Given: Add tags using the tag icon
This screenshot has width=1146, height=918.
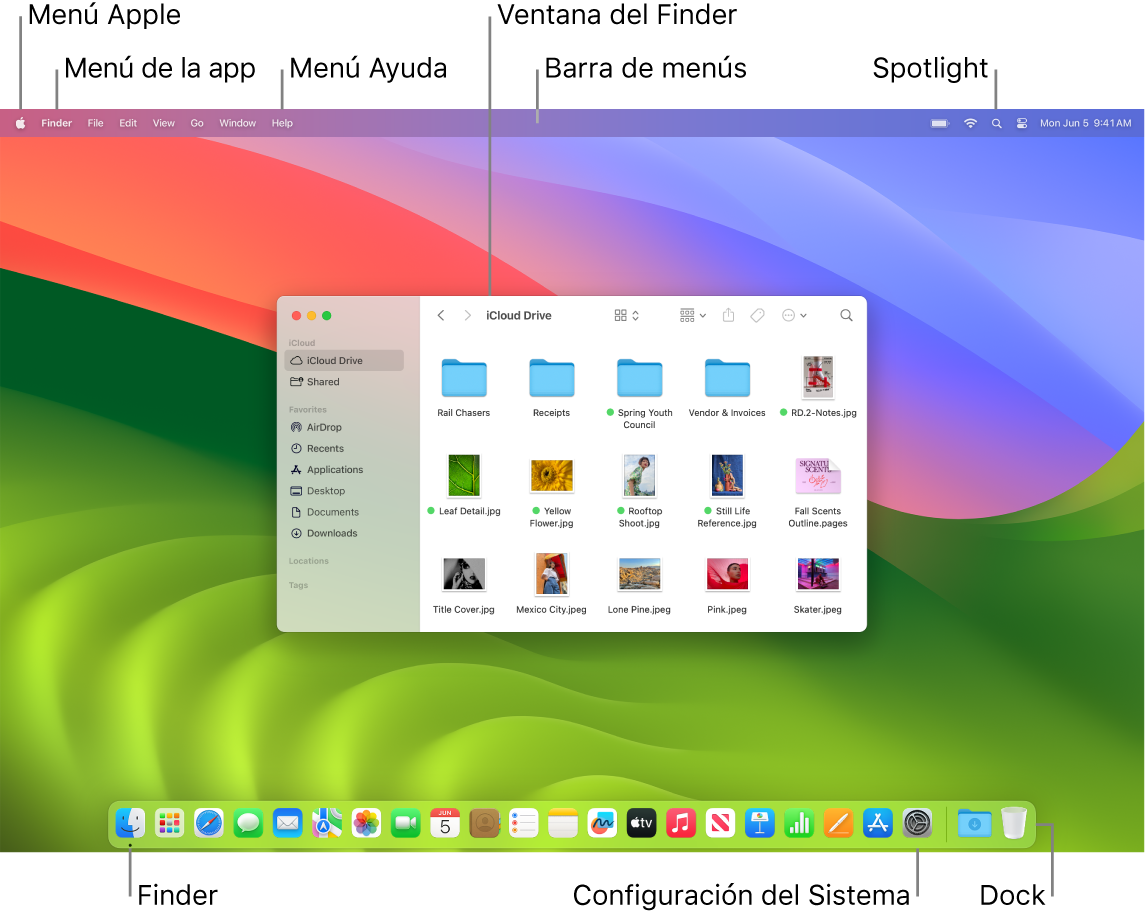Looking at the screenshot, I should 757,315.
